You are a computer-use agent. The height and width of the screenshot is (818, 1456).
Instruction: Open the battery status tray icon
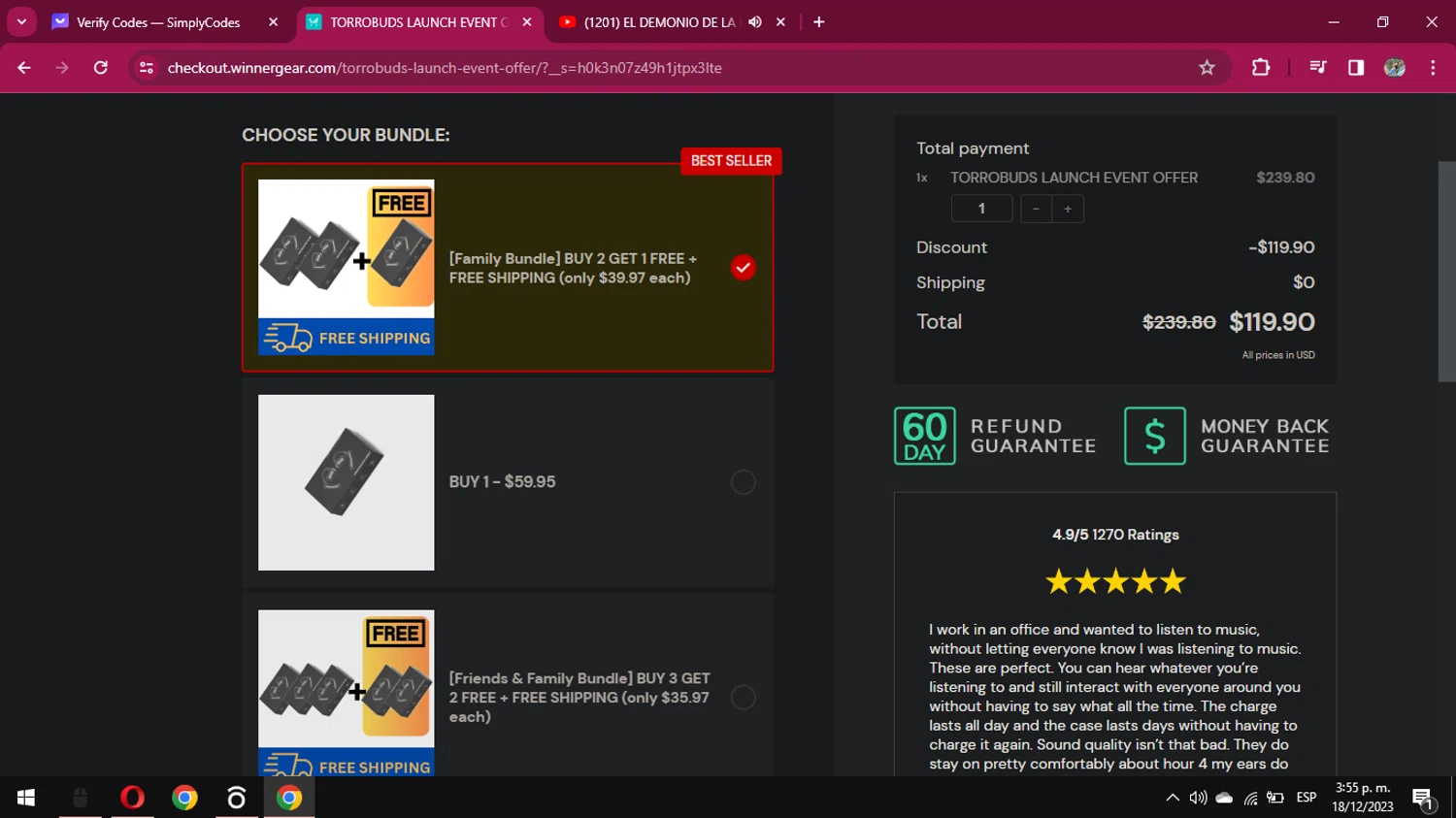pyautogui.click(x=1275, y=798)
